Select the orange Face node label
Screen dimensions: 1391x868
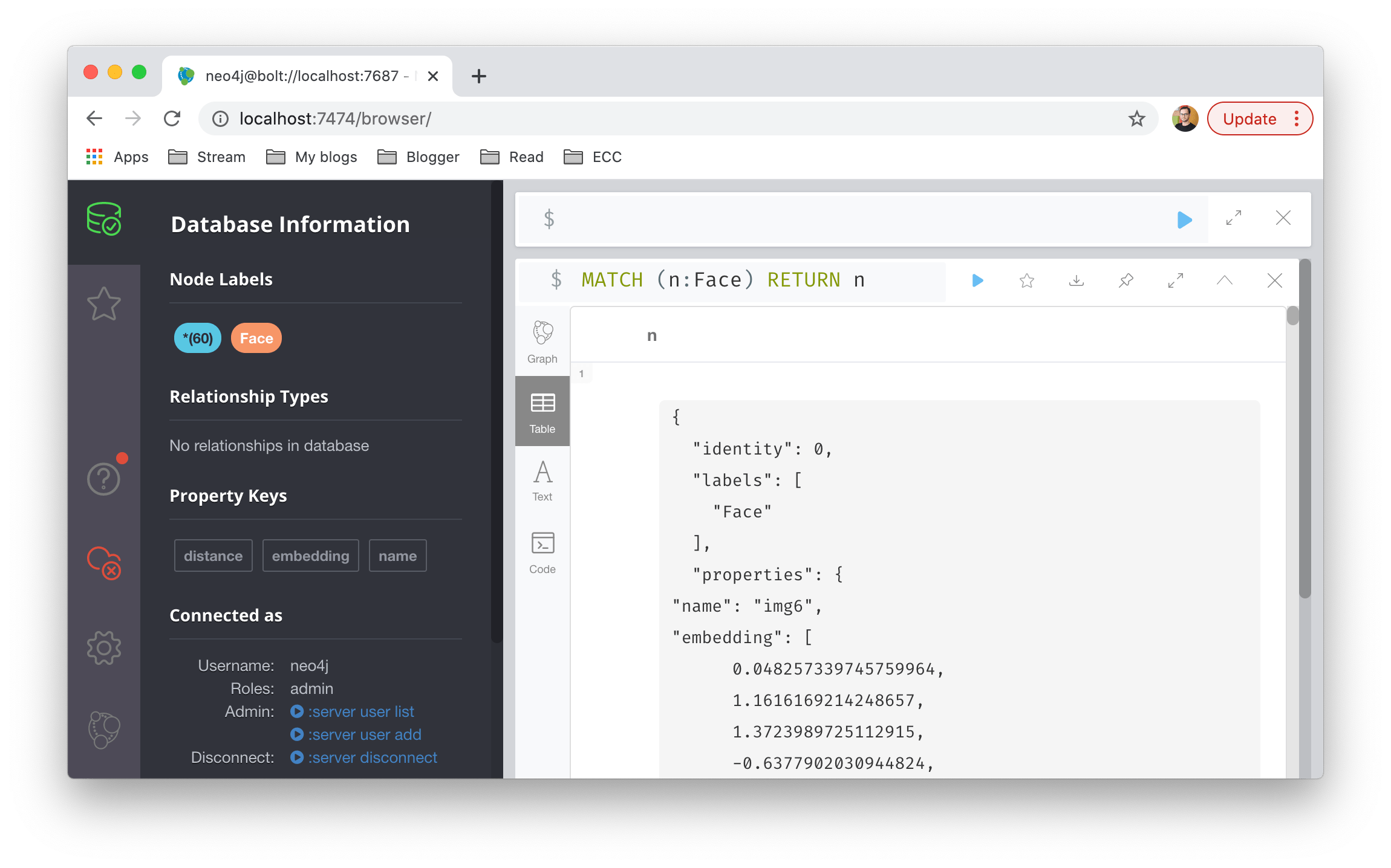coord(256,338)
